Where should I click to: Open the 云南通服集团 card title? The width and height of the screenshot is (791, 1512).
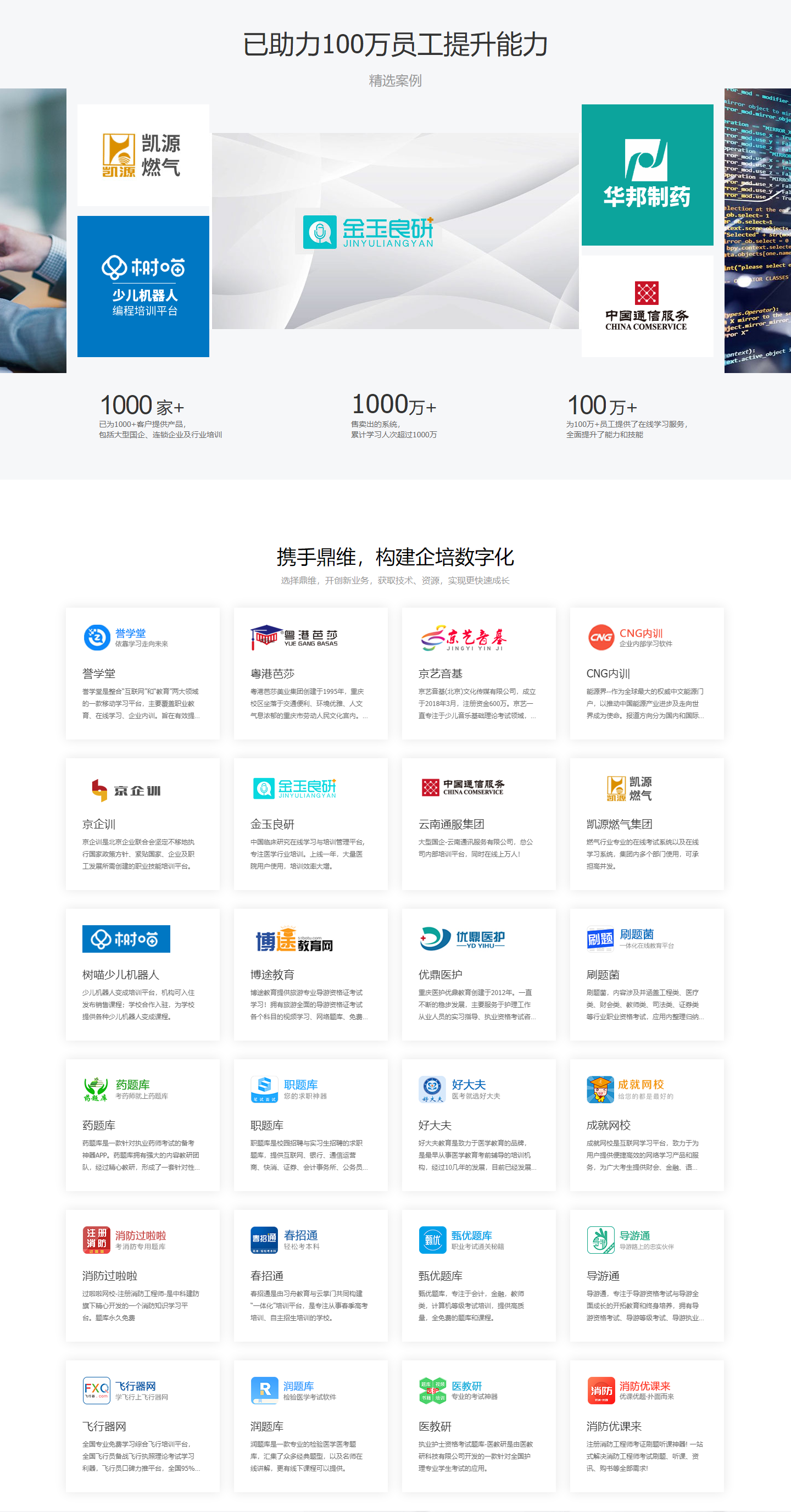point(451,824)
